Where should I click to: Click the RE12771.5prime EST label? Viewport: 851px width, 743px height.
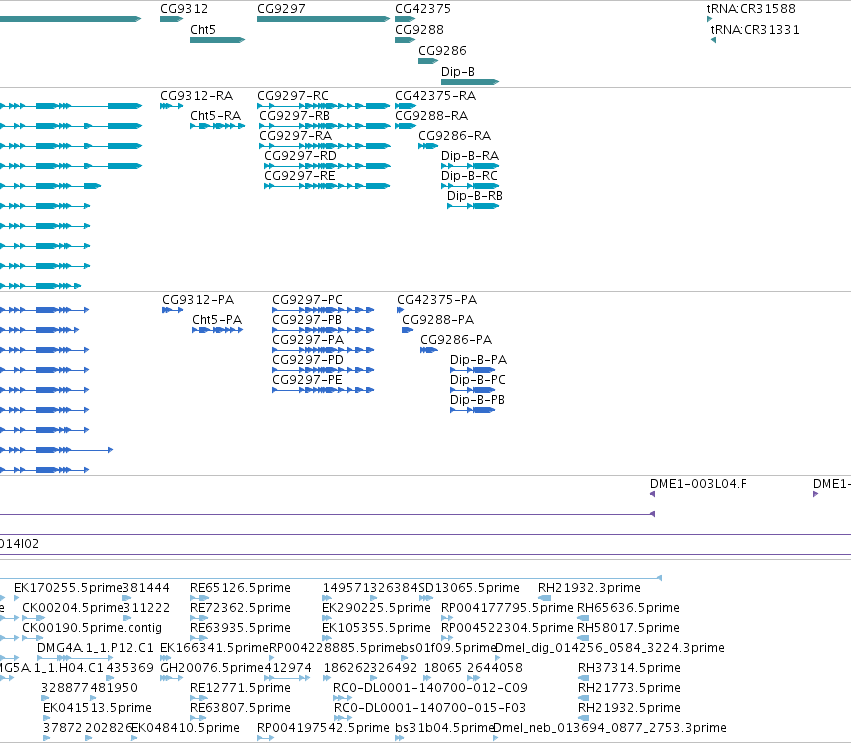[x=240, y=688]
